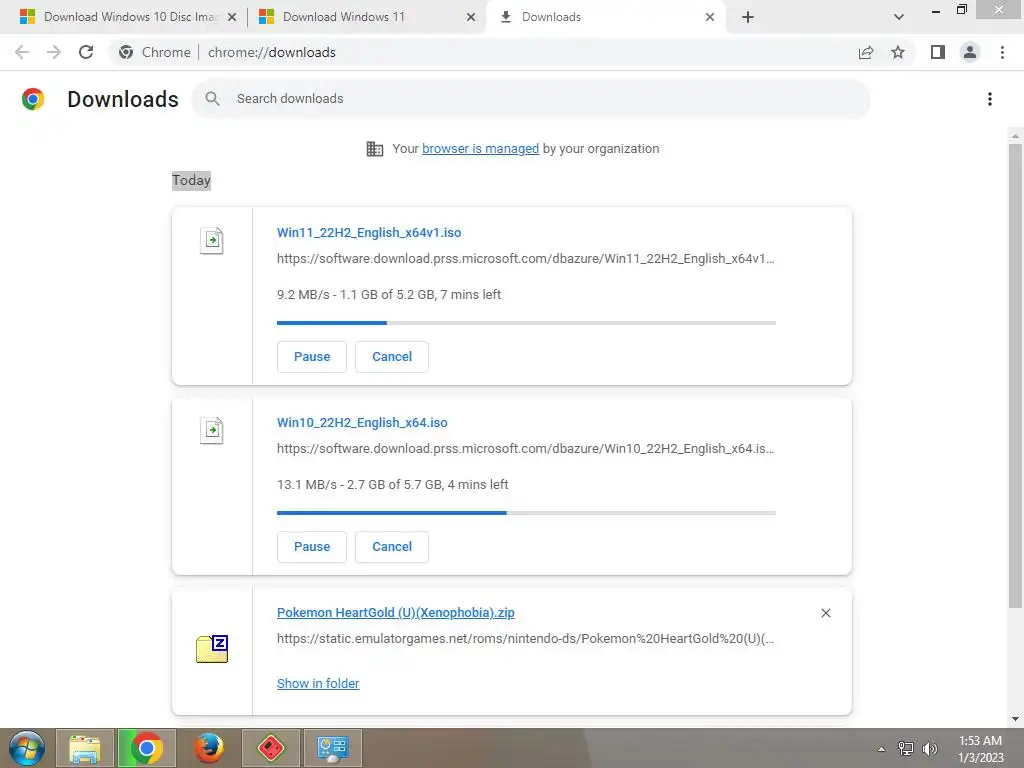Open Win11_22H2_English_x64v1.iso file link
The height and width of the screenshot is (768, 1024).
click(369, 232)
